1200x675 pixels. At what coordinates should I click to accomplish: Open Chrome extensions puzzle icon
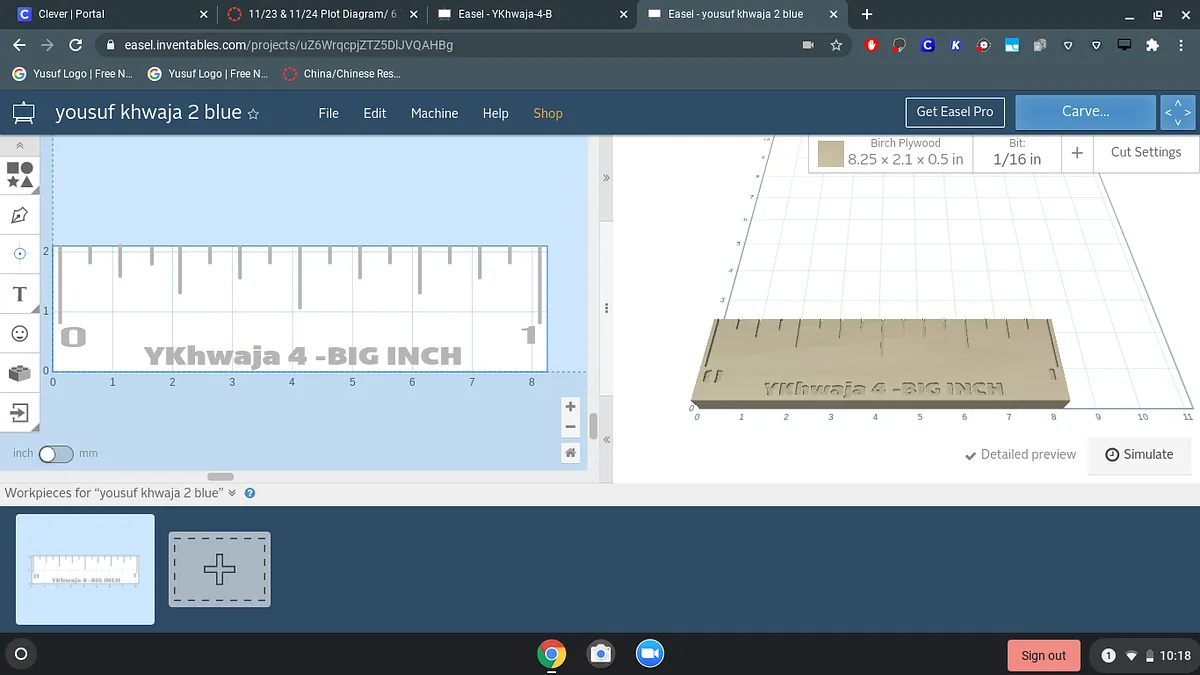1152,45
